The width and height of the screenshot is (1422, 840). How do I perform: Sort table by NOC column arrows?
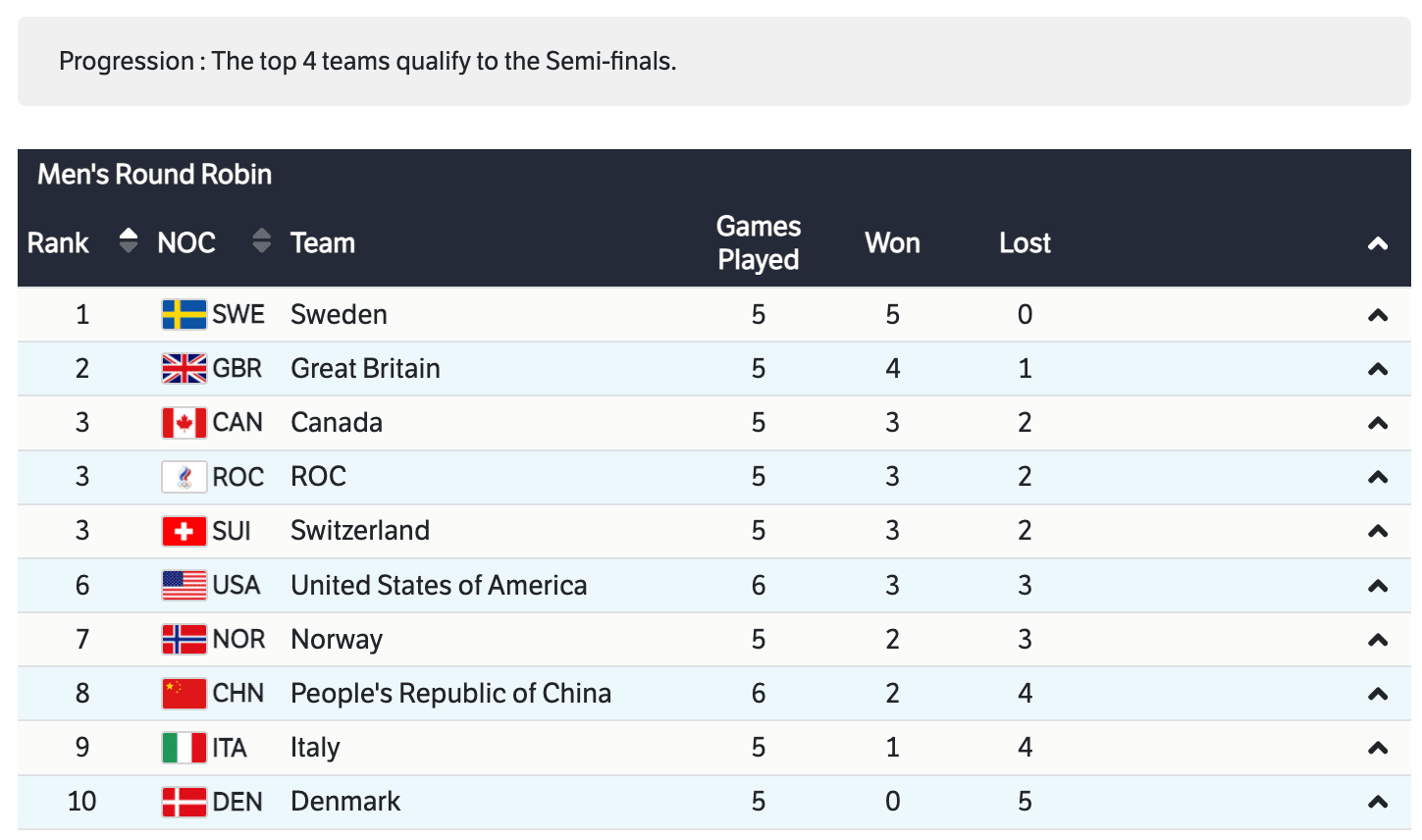(261, 241)
